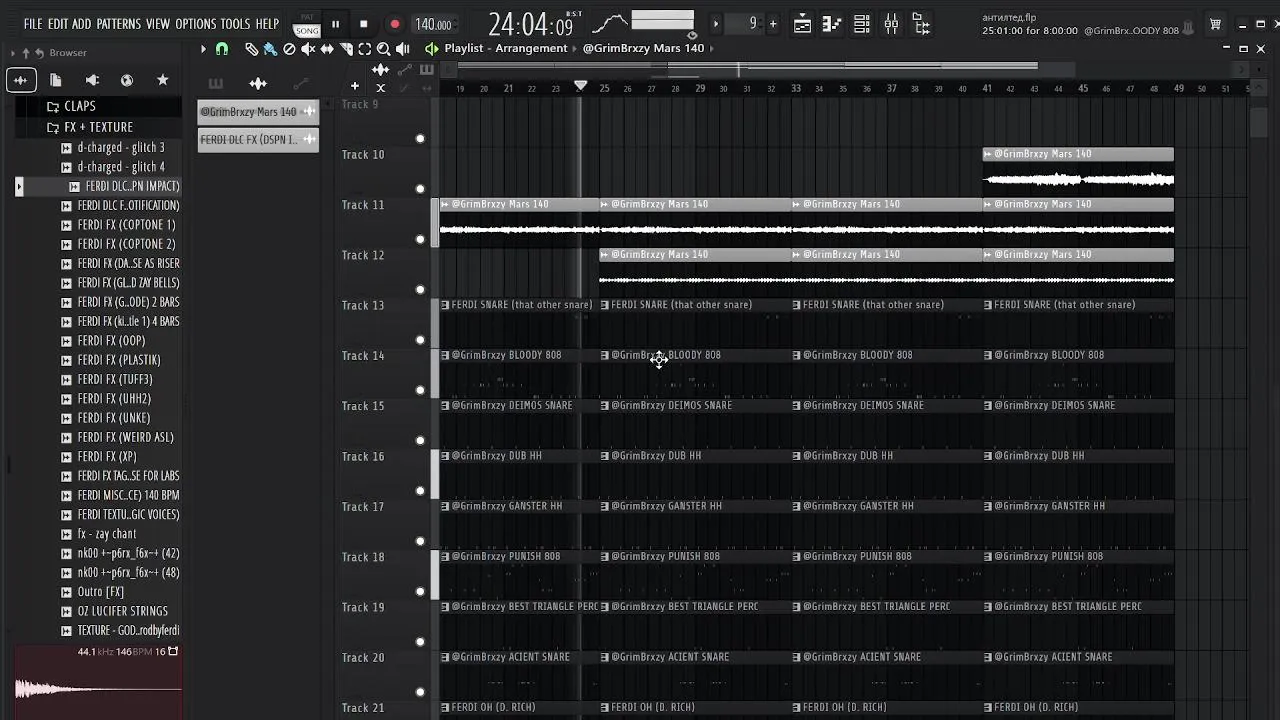The image size is (1280, 720).
Task: Open the playlist options menu arrow
Action: [x=203, y=48]
